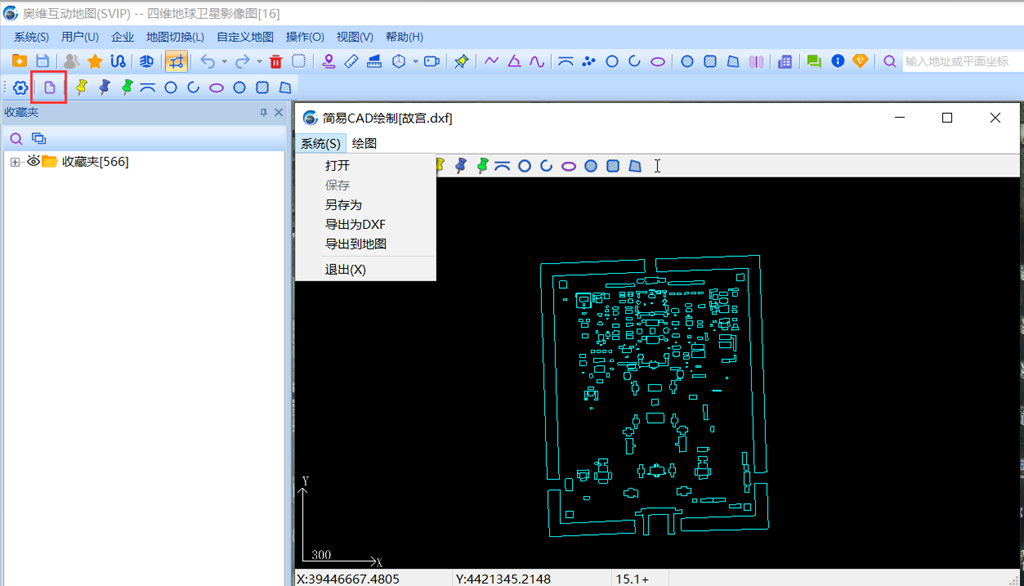Click the orange diamond VIP icon

(860, 61)
